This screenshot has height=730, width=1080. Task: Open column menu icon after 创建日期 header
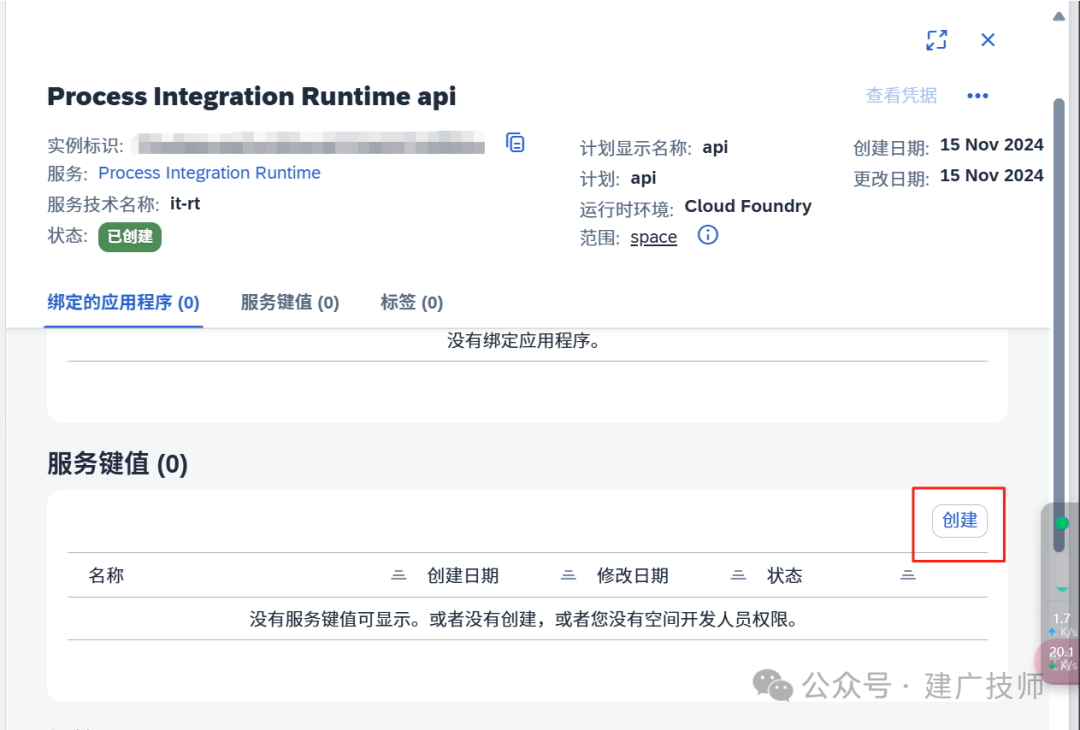coord(568,575)
